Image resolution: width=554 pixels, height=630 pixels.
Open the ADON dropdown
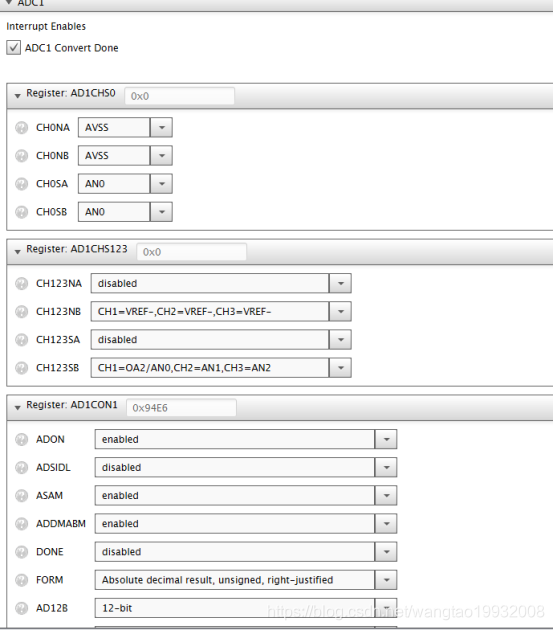246,439
